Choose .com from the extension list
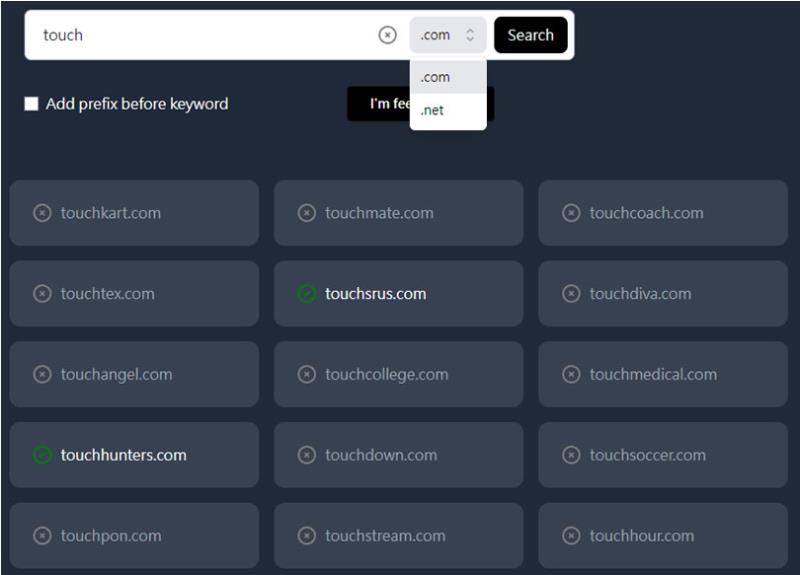 tap(448, 77)
